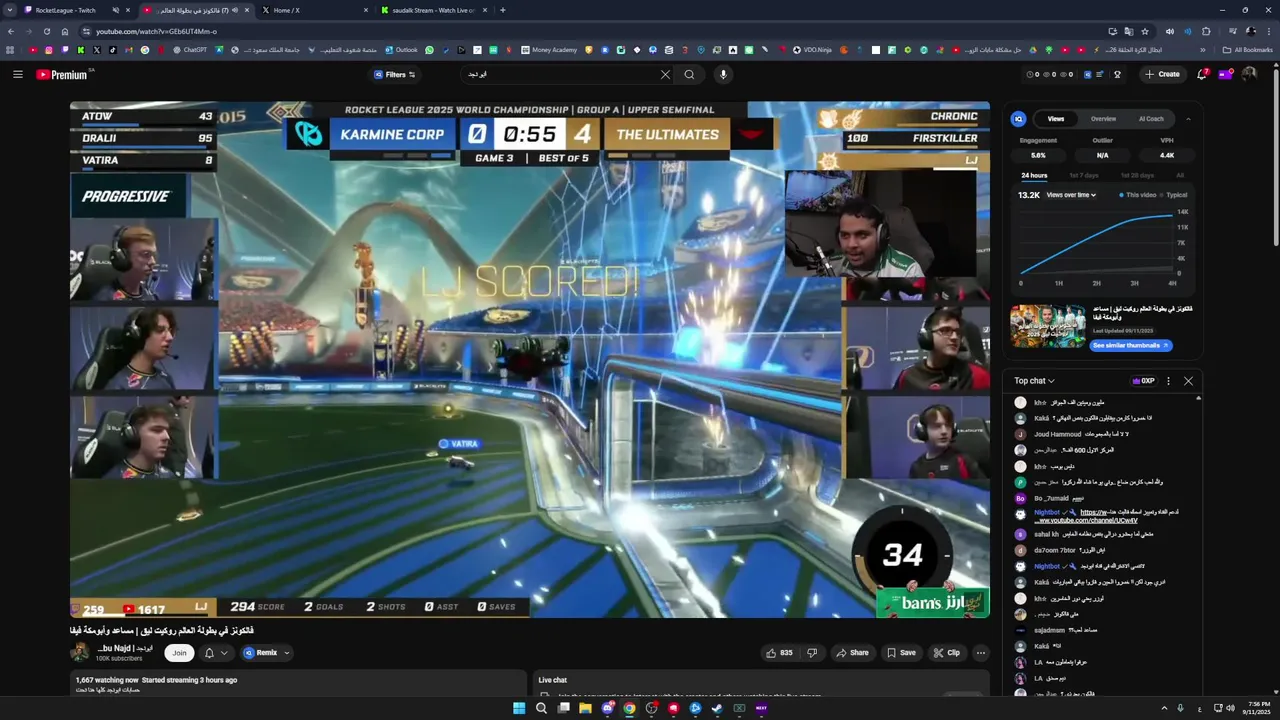This screenshot has width=1280, height=720.
Task: Select the 1st 7 days range tab
Action: point(1084,176)
